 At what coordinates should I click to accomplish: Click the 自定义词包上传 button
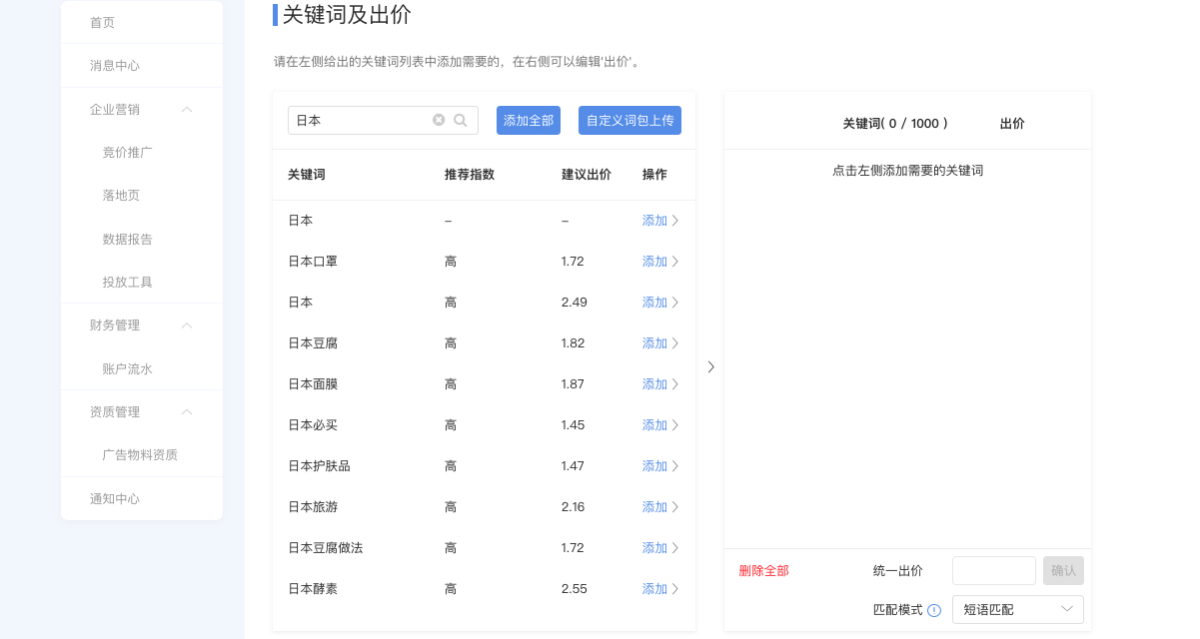630,120
